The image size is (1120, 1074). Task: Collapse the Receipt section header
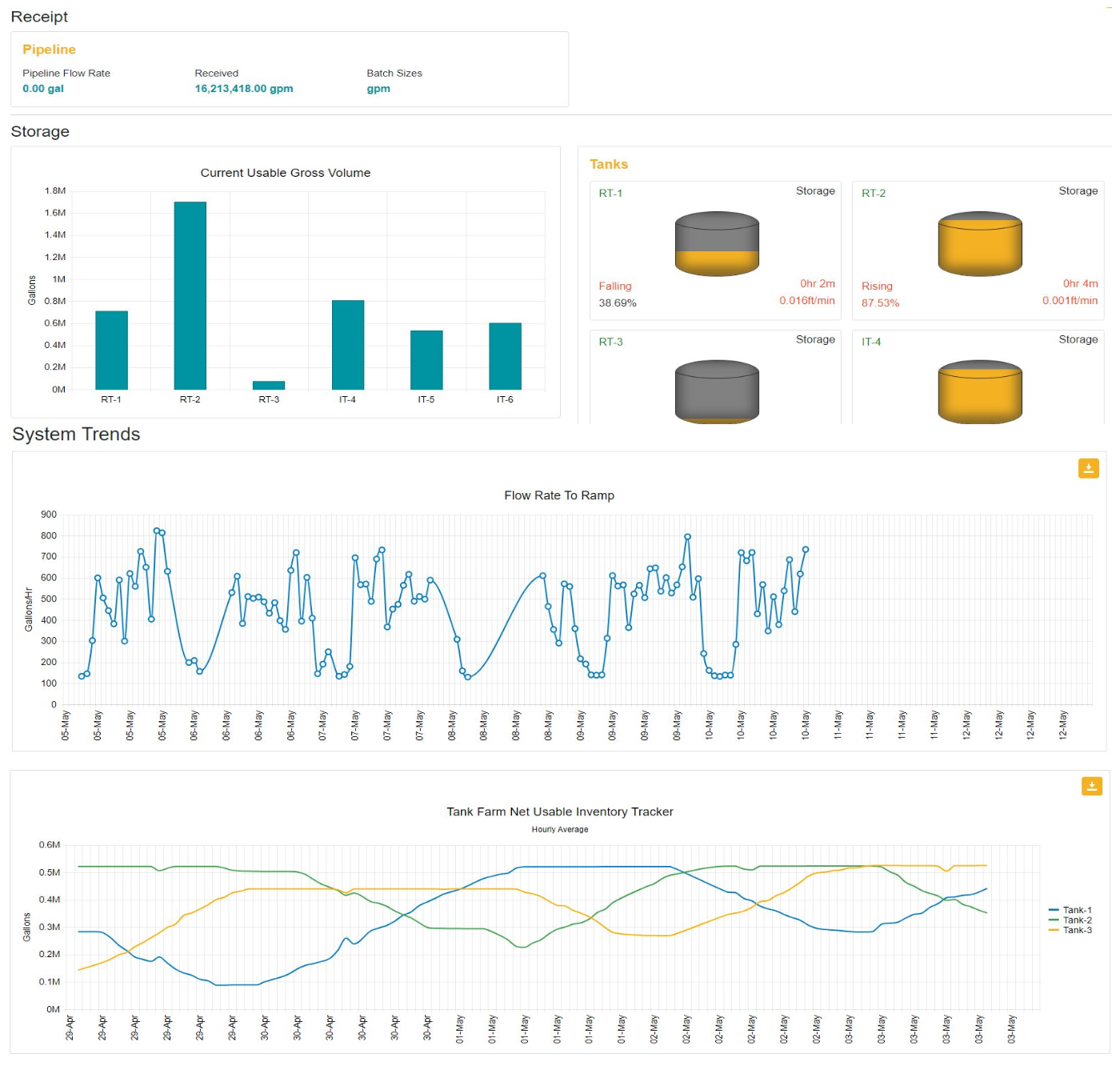click(x=39, y=16)
